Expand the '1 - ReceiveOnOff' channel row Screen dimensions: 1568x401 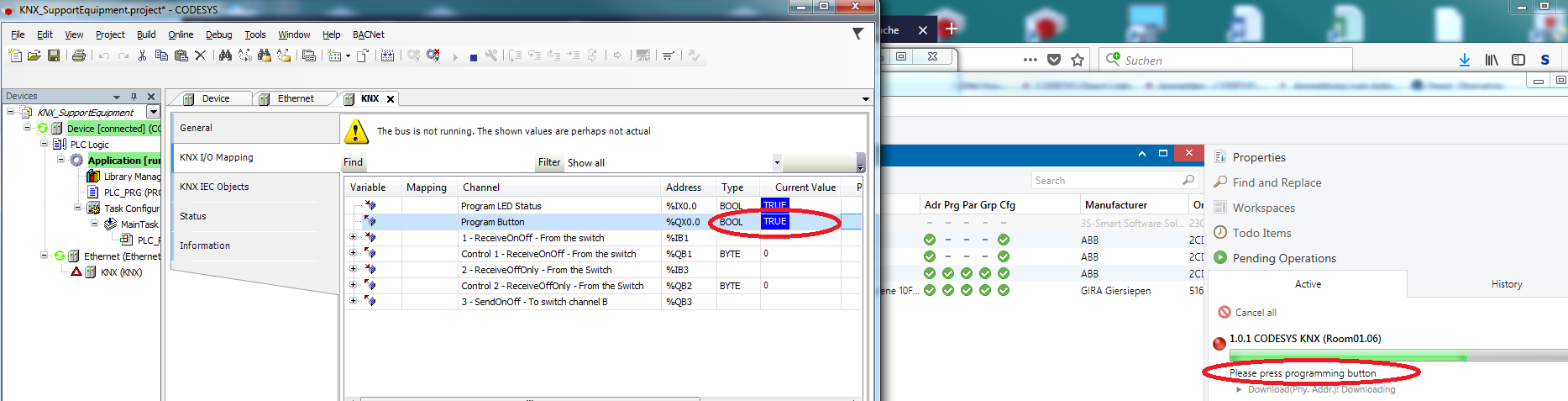click(x=354, y=238)
